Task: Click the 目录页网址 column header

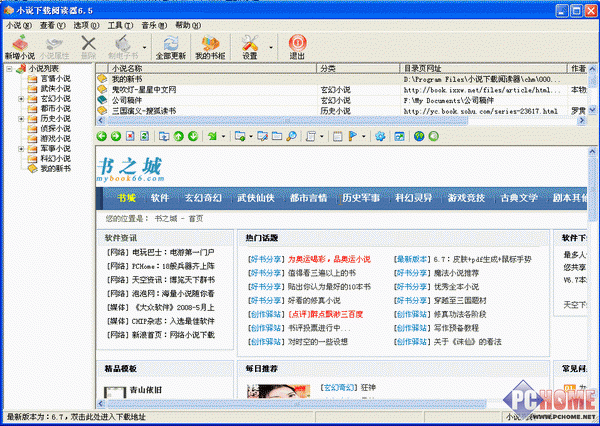Action: point(483,69)
